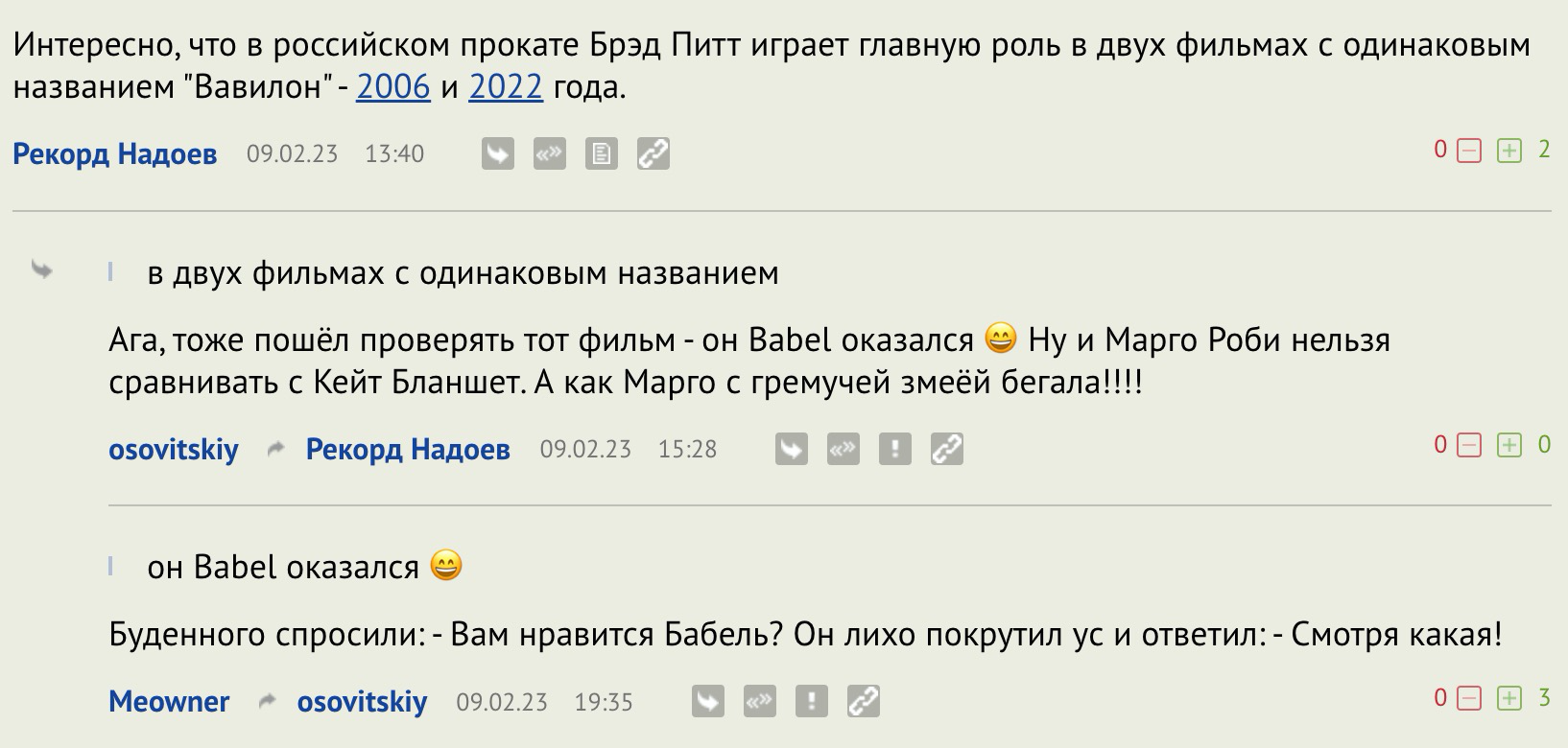Screen dimensions: 1568x748
Task: Click chain link icon on osovitskiy's comment
Action: (946, 449)
